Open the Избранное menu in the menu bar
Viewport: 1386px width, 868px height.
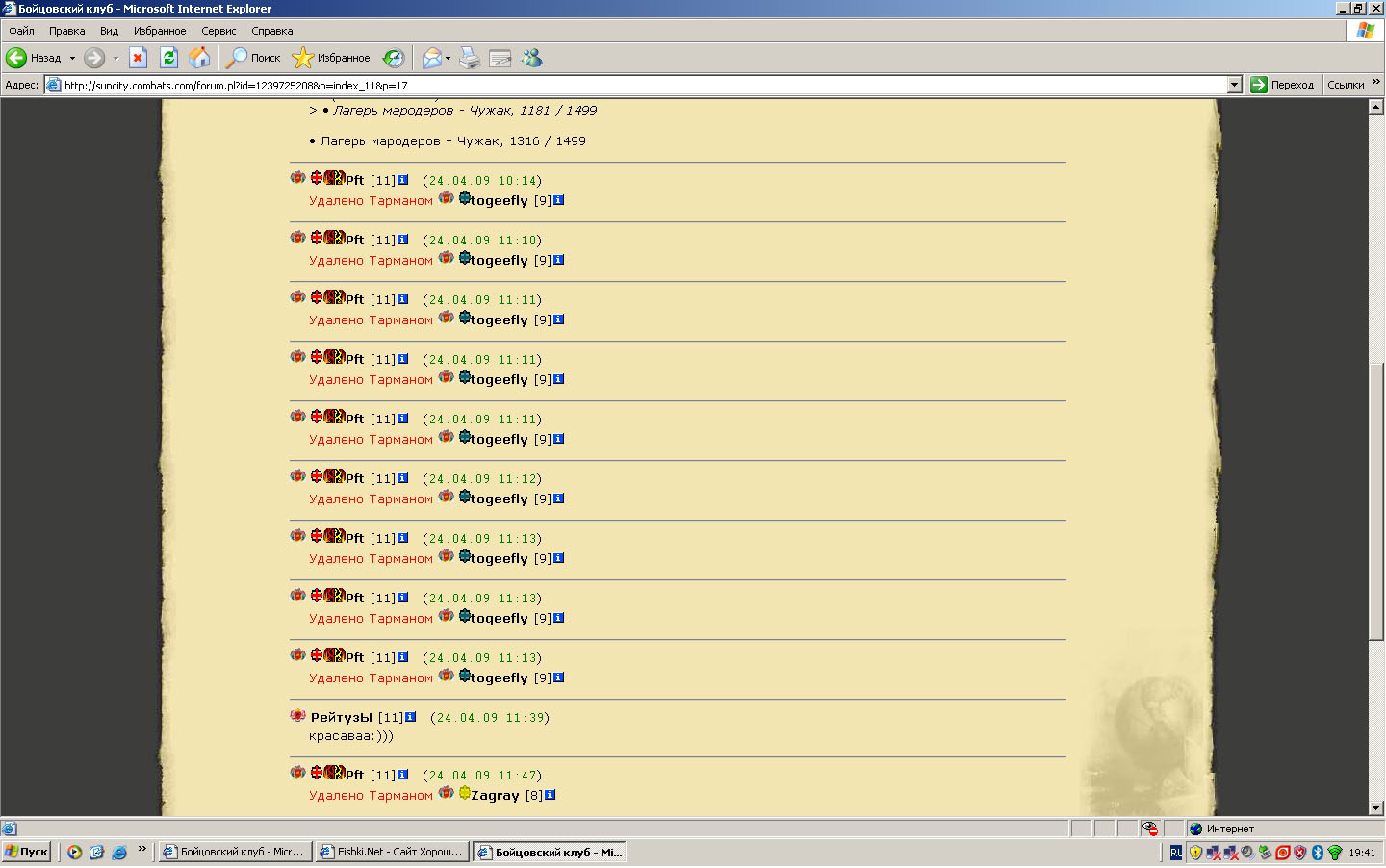160,31
